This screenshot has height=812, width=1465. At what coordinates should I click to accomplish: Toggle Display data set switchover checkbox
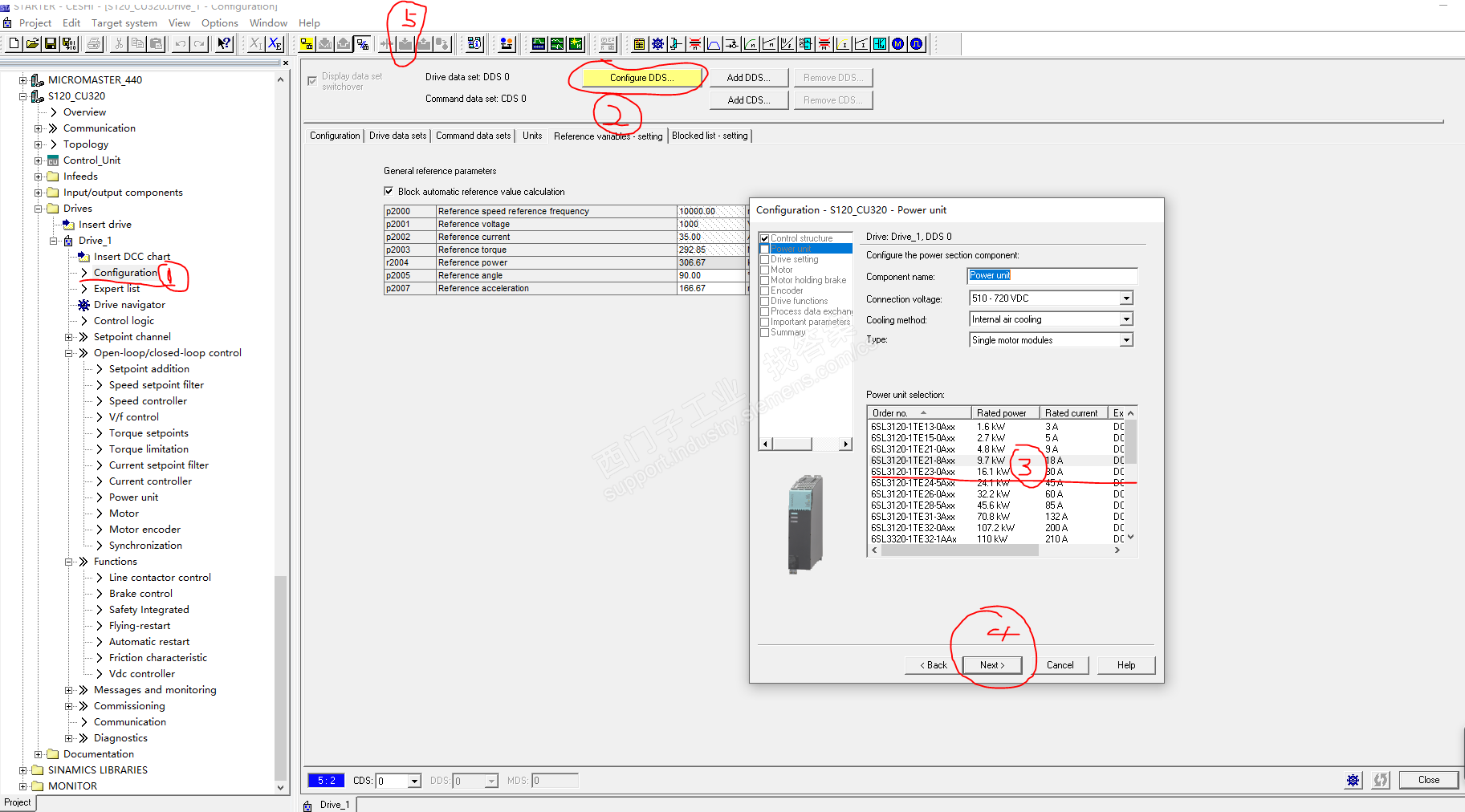[312, 81]
